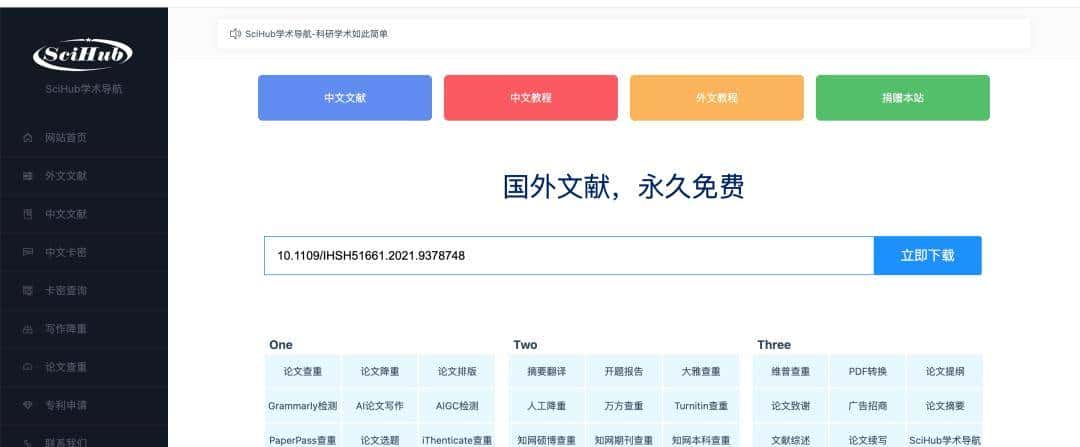The image size is (1080, 447).
Task: Open 论文摘要 tile
Action: point(945,406)
